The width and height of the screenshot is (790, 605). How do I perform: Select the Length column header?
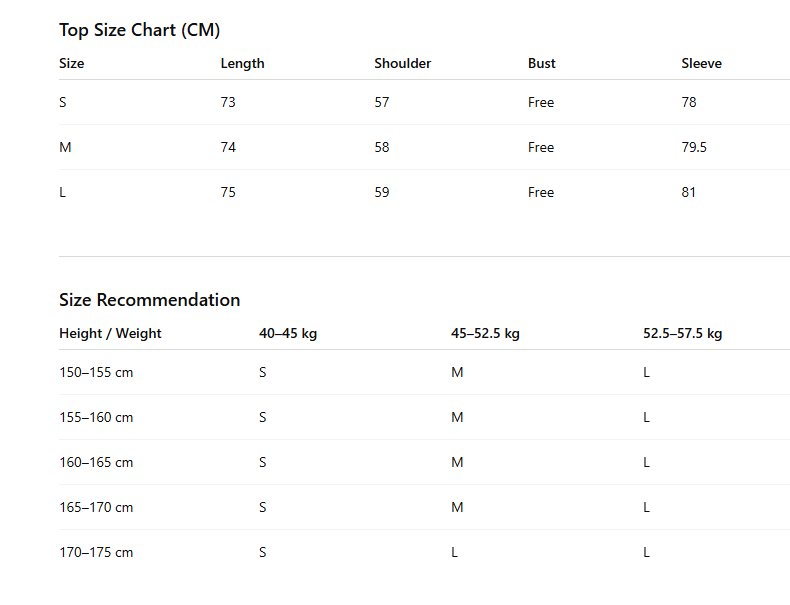click(242, 63)
